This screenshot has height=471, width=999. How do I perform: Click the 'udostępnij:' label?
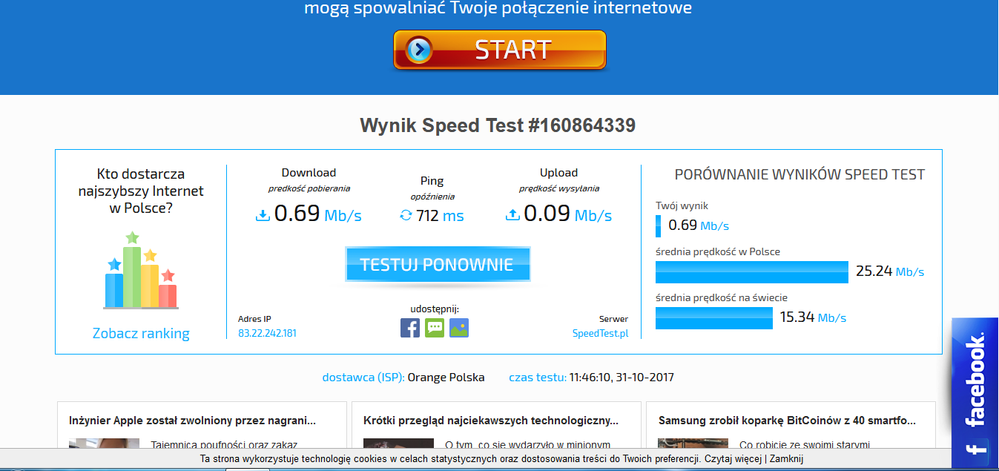435,309
